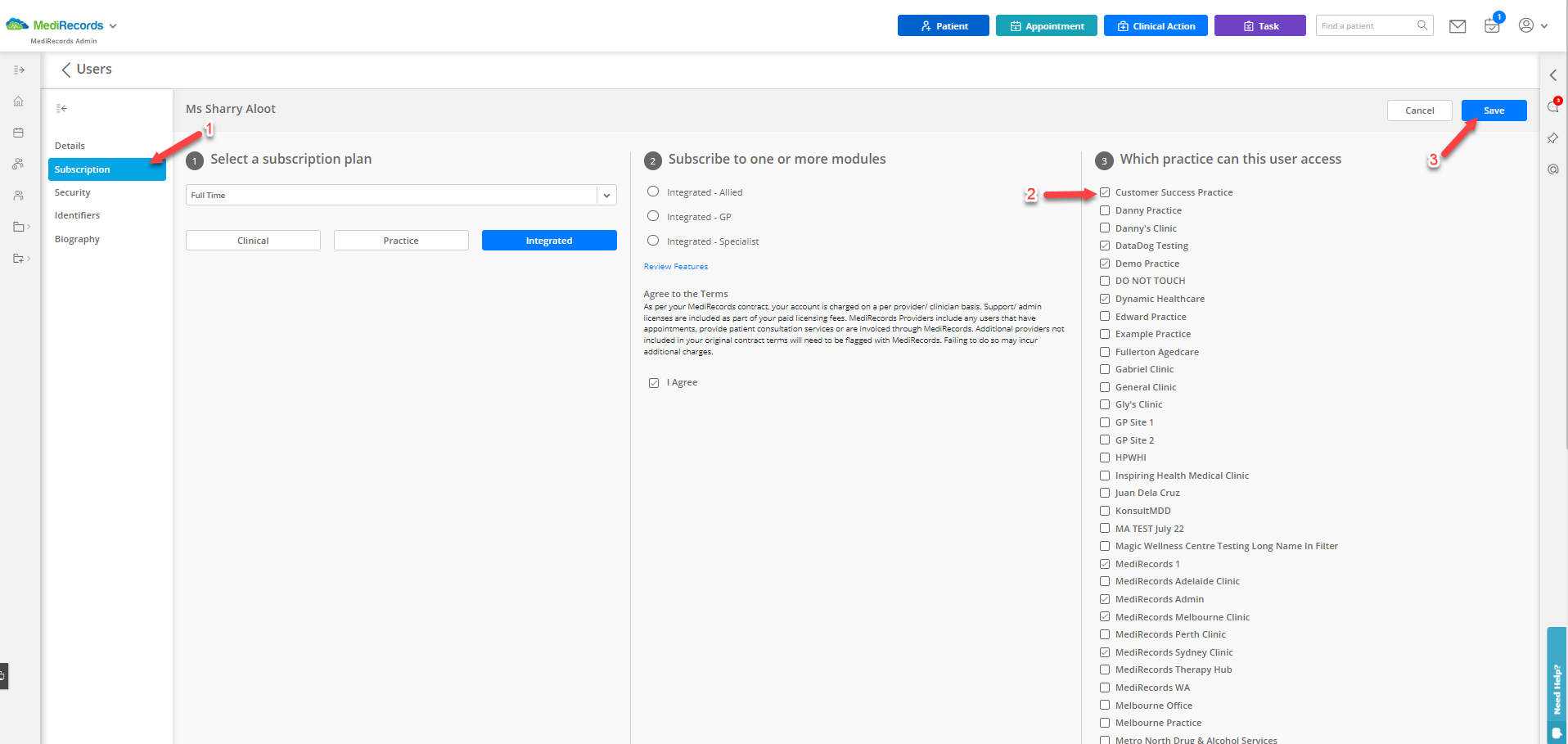Viewport: 1568px width, 744px height.
Task: Choose the Practice plan button
Action: (x=401, y=241)
